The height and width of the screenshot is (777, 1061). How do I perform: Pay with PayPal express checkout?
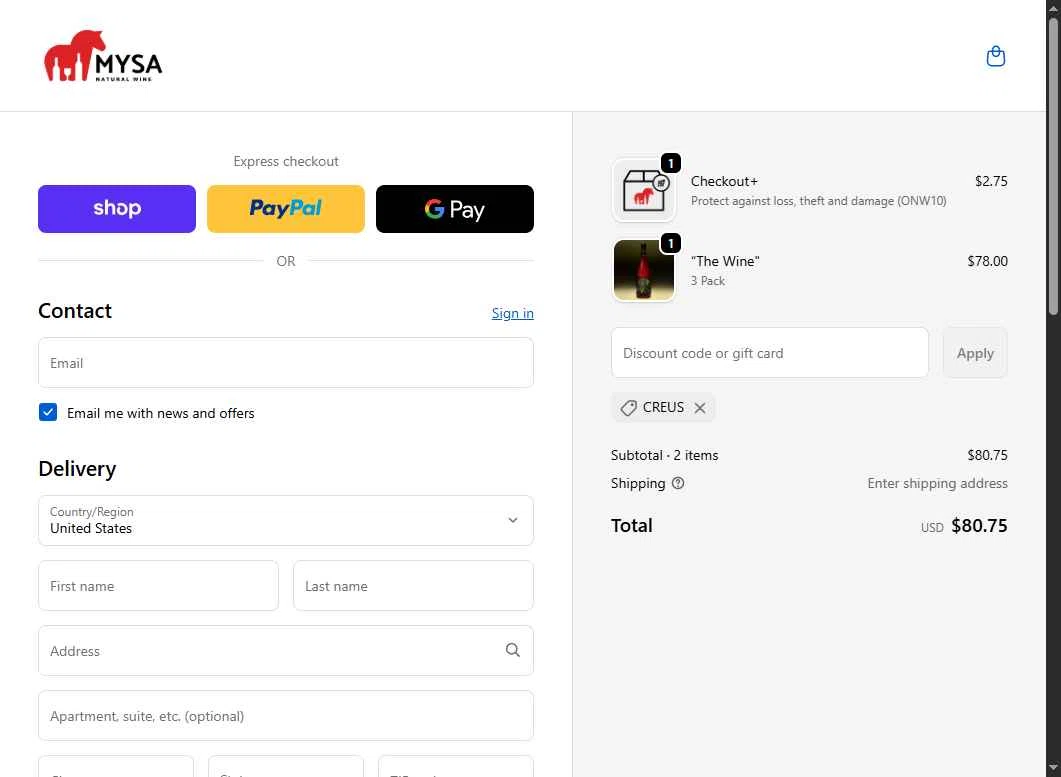pyautogui.click(x=286, y=209)
